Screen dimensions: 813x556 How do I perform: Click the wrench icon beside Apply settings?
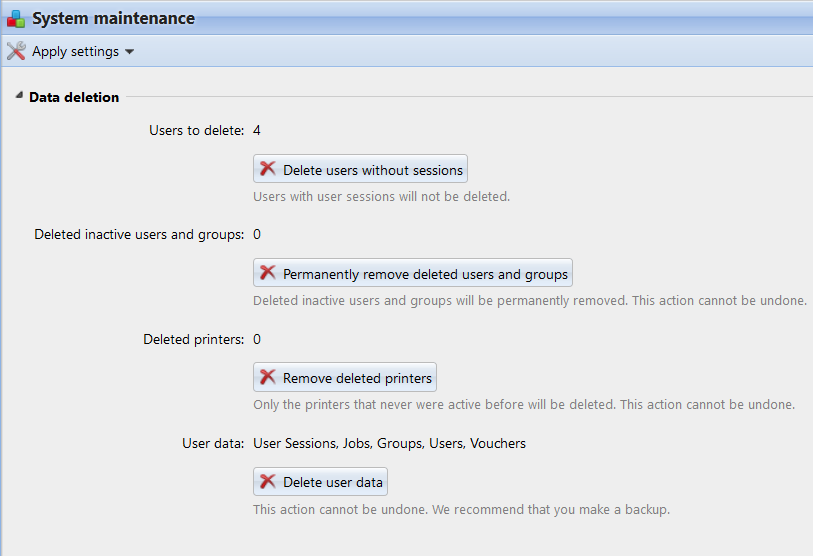(x=16, y=51)
